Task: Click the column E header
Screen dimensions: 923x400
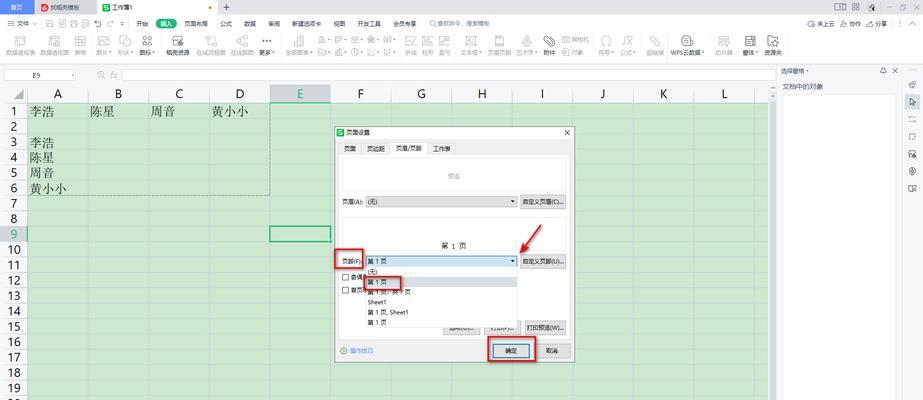Action: 300,94
